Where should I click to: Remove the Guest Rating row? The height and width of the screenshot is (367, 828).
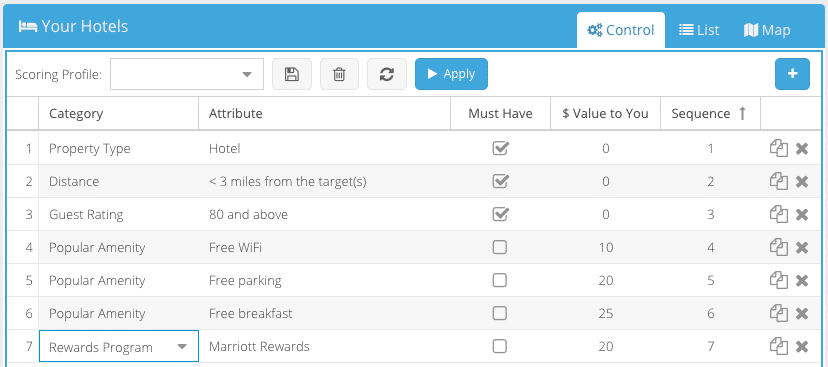802,215
